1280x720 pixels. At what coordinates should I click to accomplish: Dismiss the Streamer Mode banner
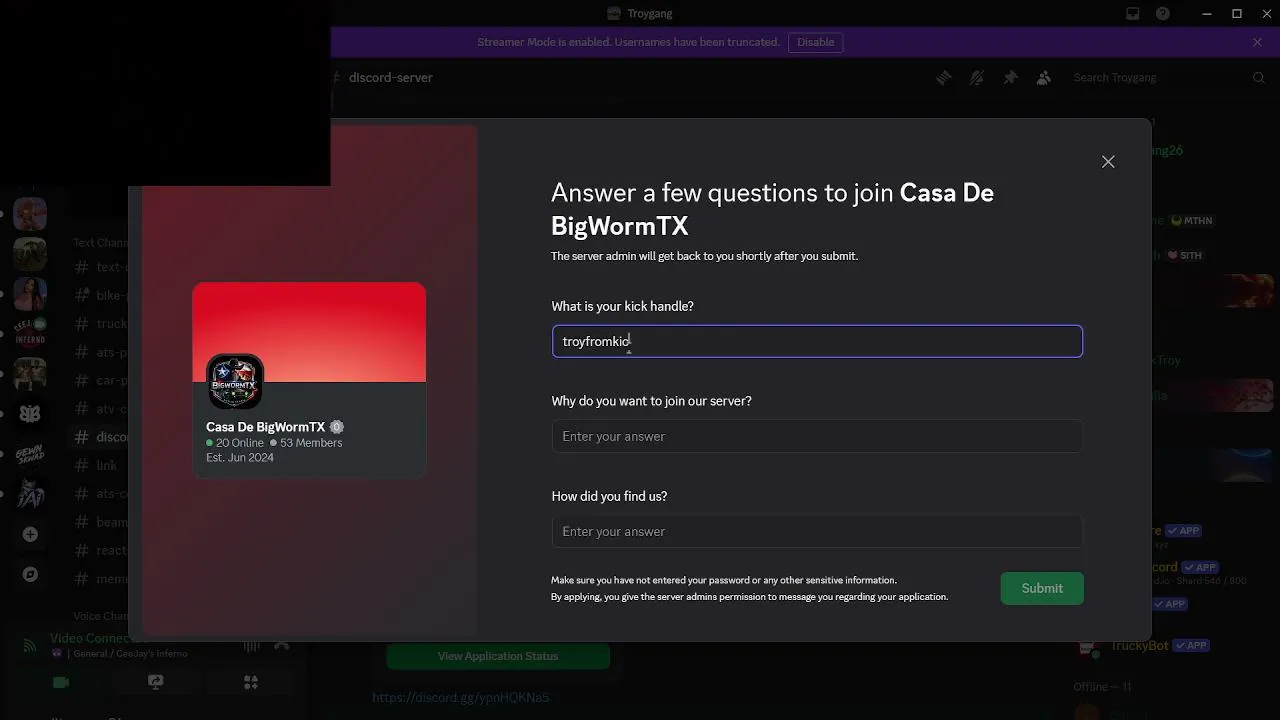(1257, 42)
